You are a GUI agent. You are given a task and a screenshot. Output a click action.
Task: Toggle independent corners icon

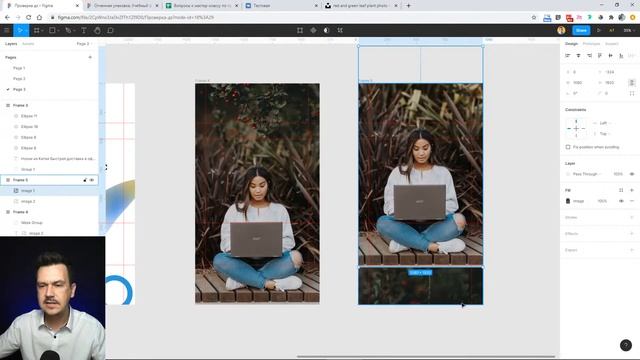point(632,93)
